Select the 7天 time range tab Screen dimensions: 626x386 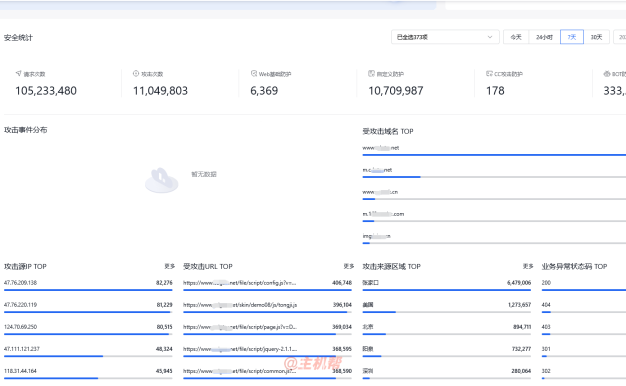tap(572, 37)
